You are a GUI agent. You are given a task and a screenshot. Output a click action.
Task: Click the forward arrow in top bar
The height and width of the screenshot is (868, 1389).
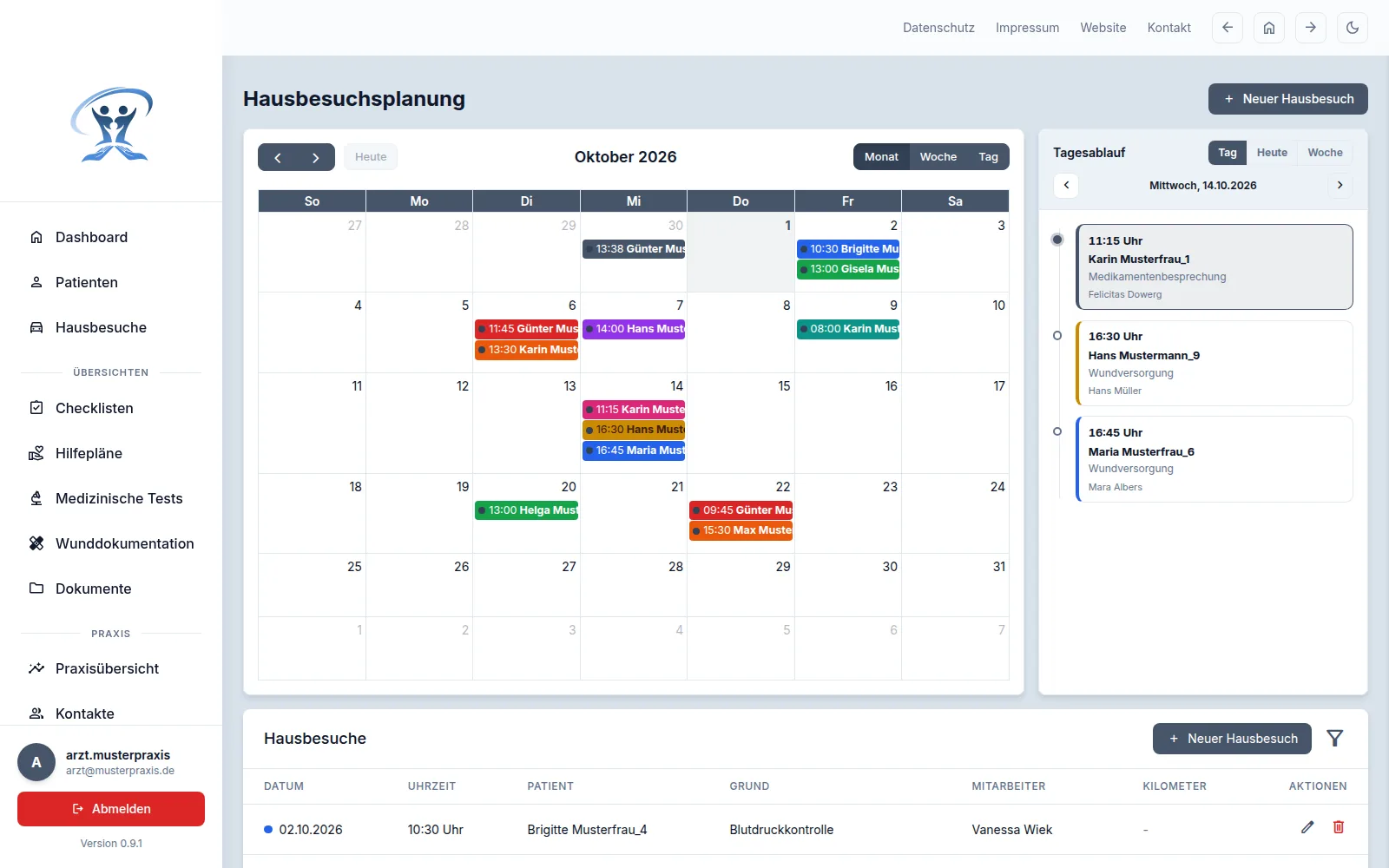tap(1310, 28)
